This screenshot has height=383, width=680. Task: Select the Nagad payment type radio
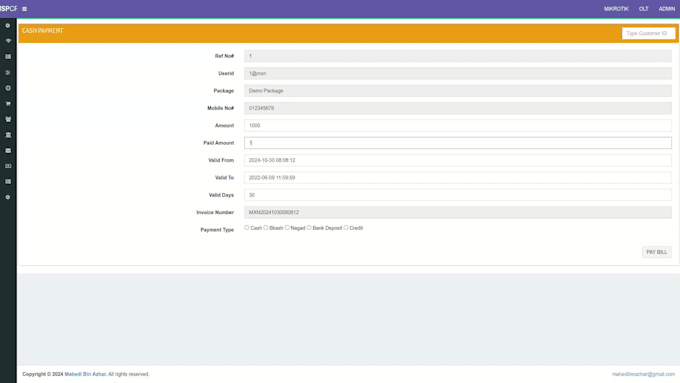(x=287, y=228)
